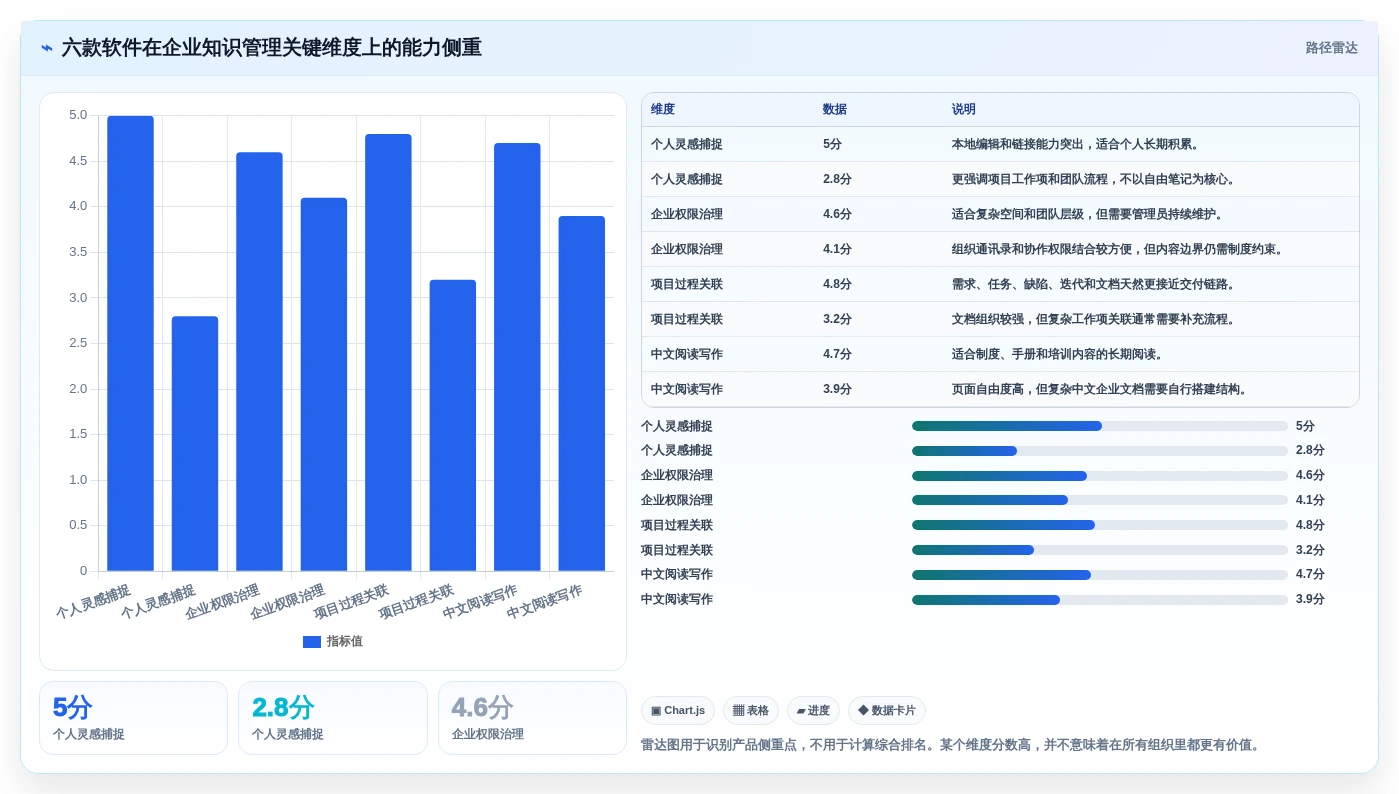Click the progress bar labelled 4.1分
The height and width of the screenshot is (794, 1399).
[x=1100, y=500]
